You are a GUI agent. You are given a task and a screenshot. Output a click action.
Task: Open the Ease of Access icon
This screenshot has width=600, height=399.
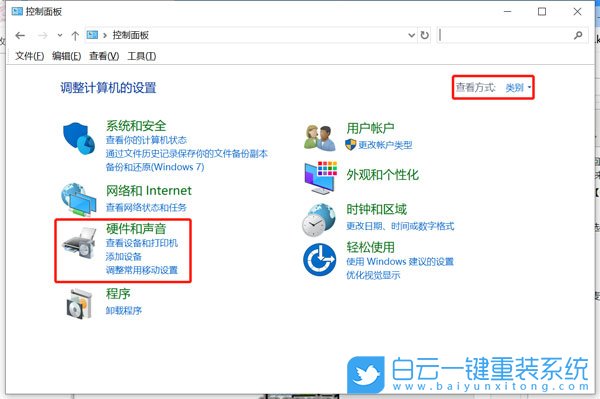pos(320,259)
